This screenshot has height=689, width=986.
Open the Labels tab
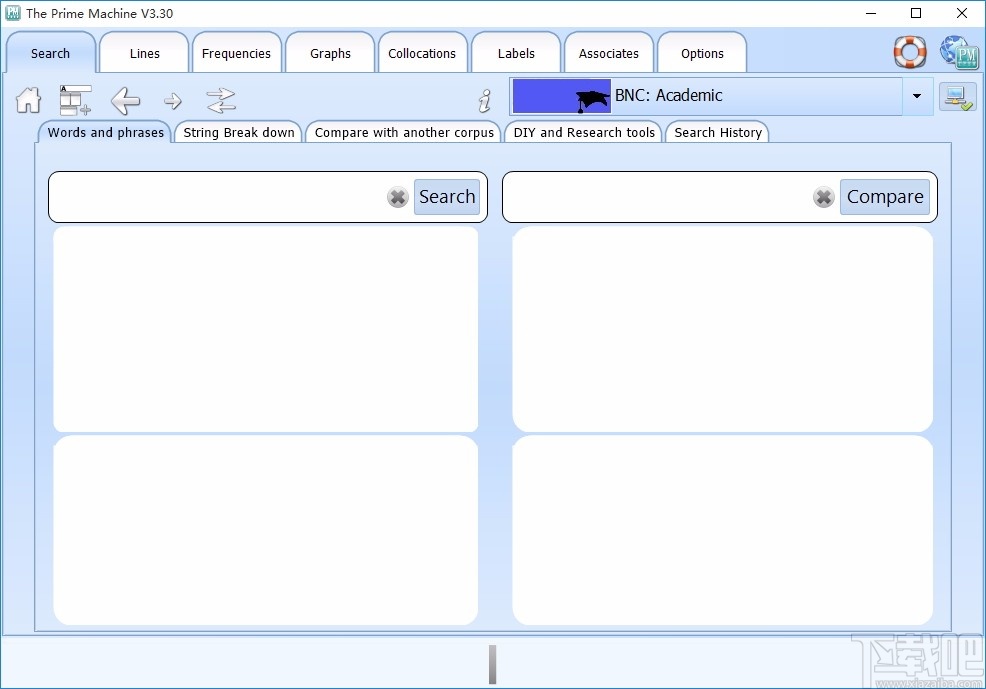pos(516,53)
